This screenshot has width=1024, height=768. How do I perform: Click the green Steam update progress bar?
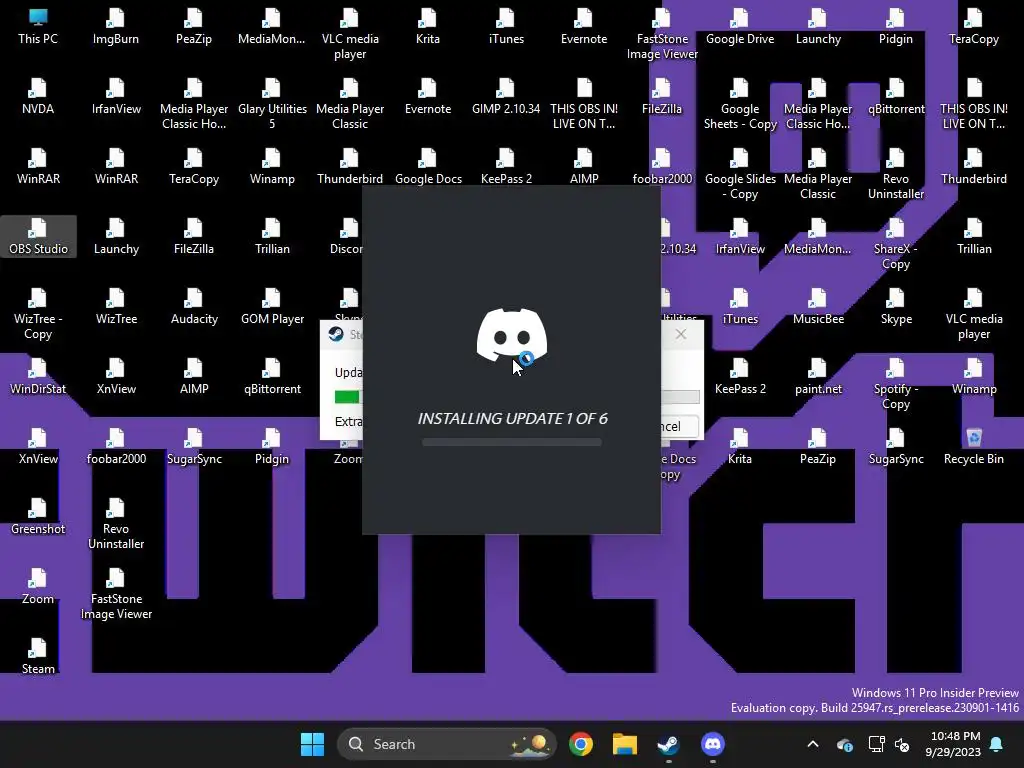[x=347, y=396]
